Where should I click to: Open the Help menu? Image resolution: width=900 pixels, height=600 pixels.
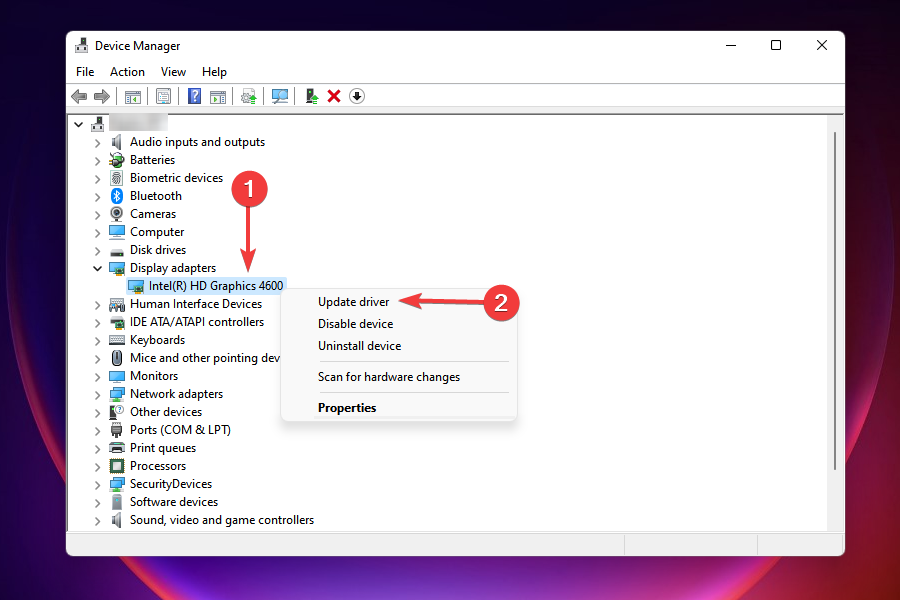click(214, 72)
